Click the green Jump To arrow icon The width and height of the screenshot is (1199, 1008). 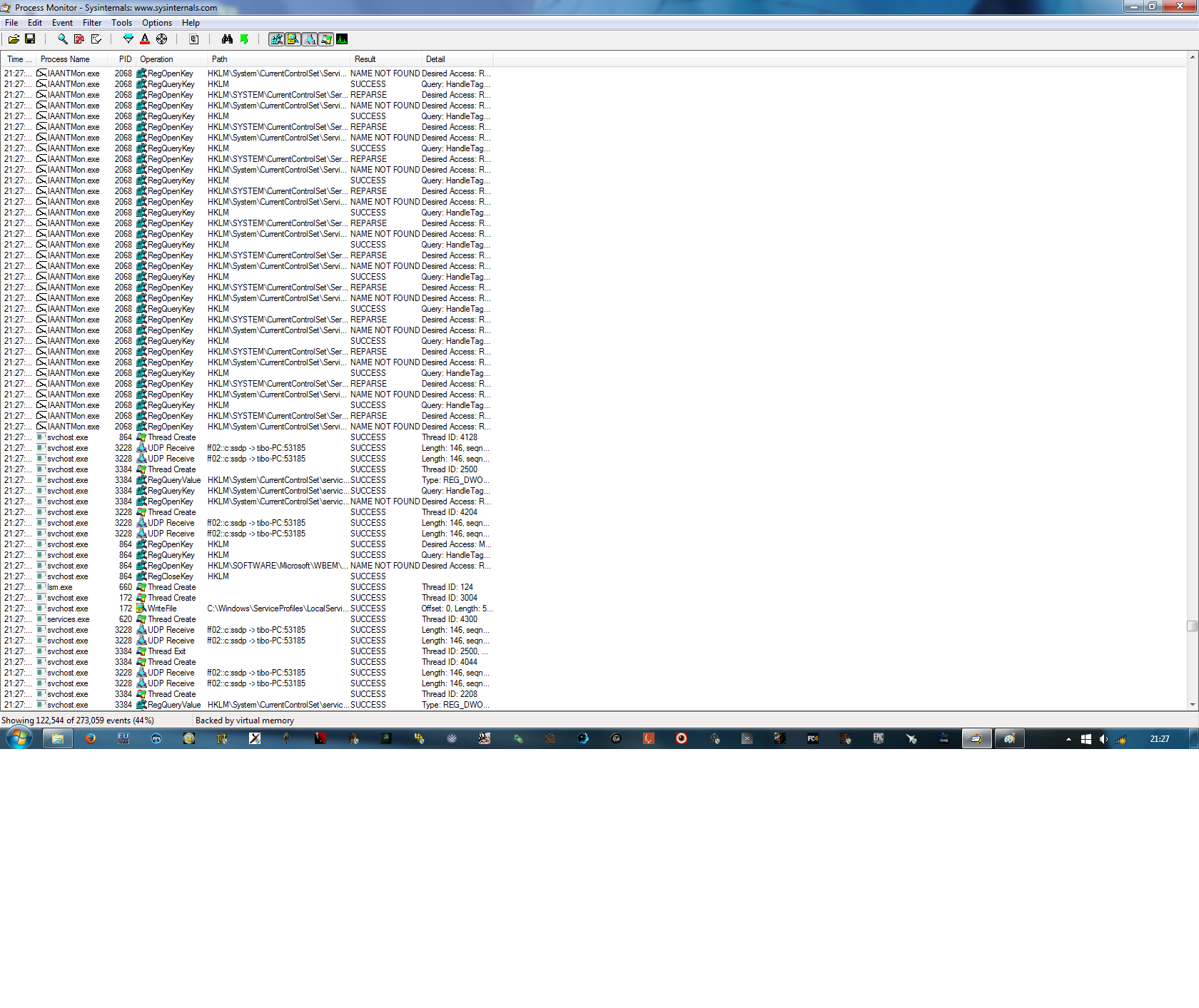(x=244, y=39)
